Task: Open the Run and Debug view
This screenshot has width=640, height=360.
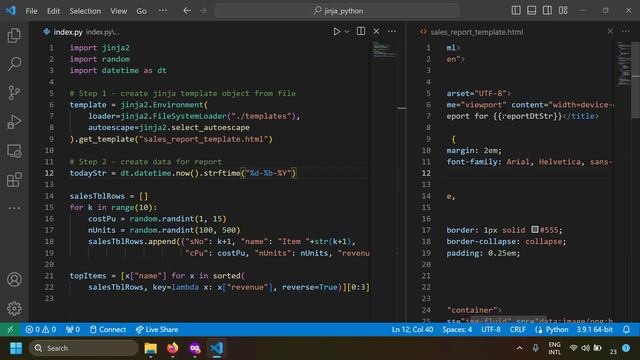Action: pos(14,122)
